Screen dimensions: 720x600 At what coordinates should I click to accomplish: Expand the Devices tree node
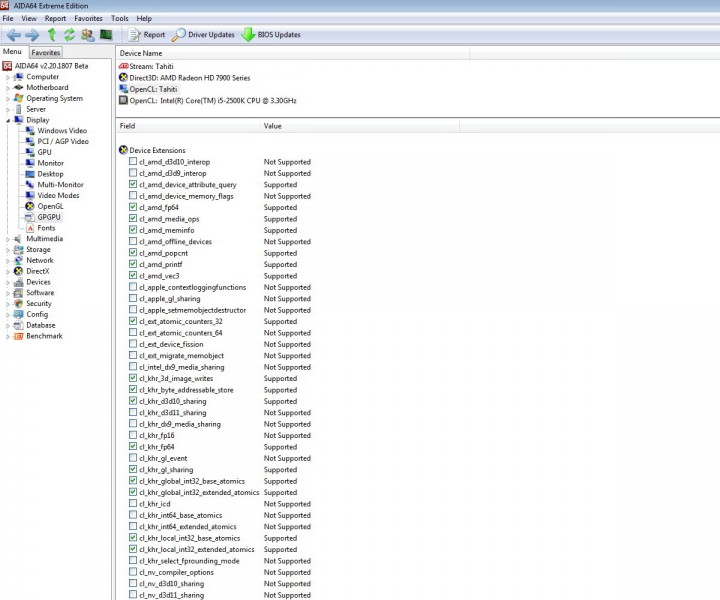click(8, 282)
